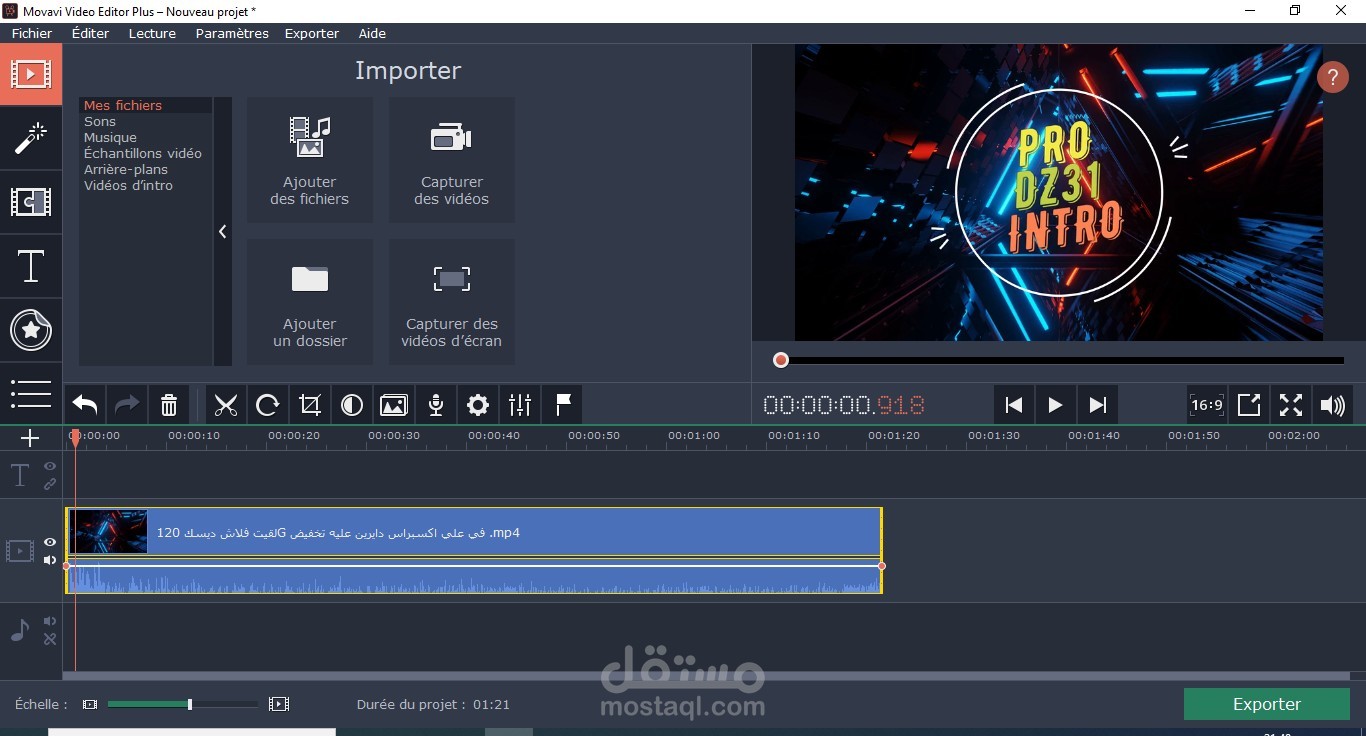This screenshot has height=736, width=1366.
Task: Select Mes fichiers category
Action: (123, 105)
